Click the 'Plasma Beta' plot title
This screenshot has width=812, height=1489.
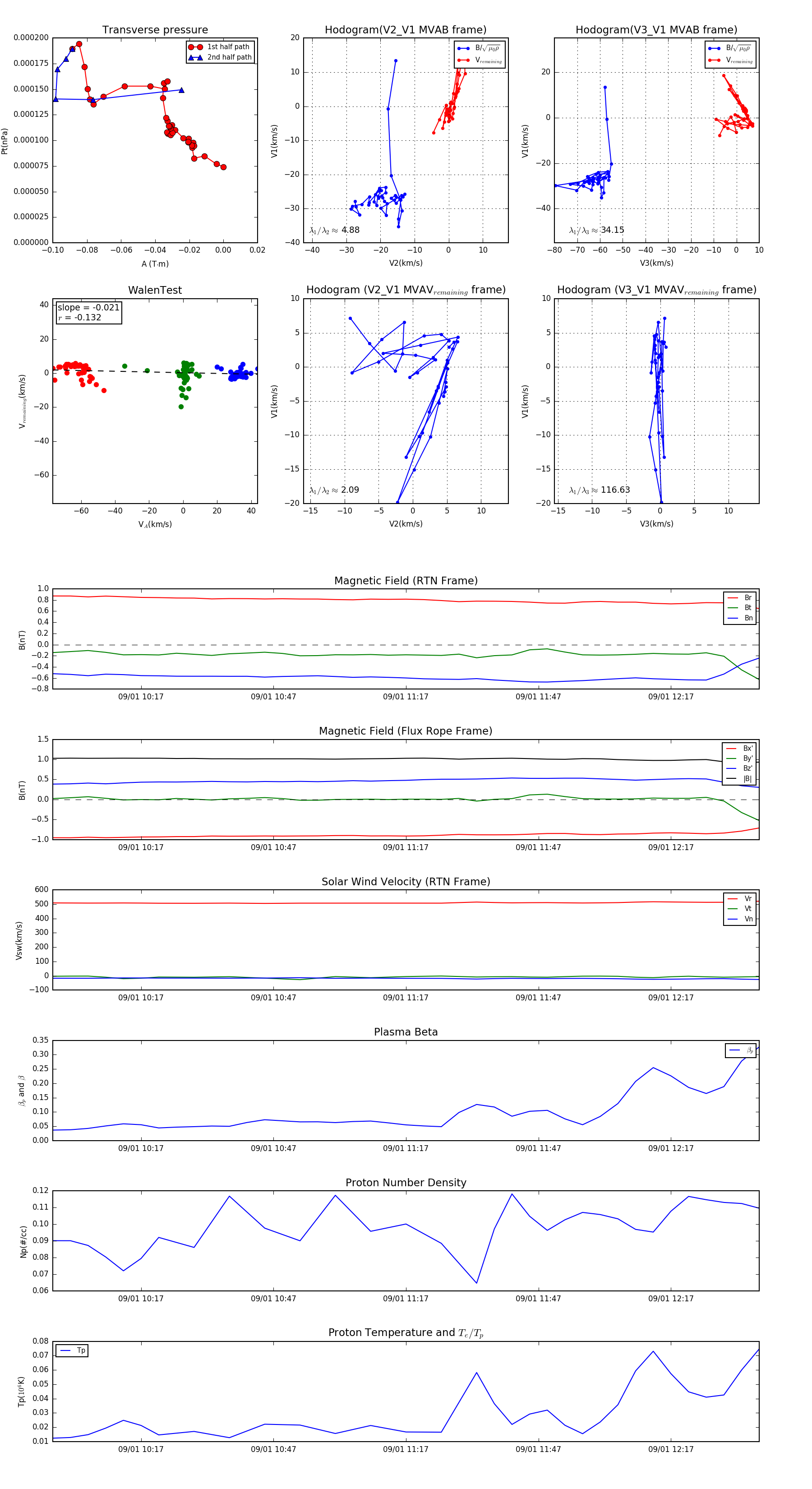pyautogui.click(x=406, y=1032)
